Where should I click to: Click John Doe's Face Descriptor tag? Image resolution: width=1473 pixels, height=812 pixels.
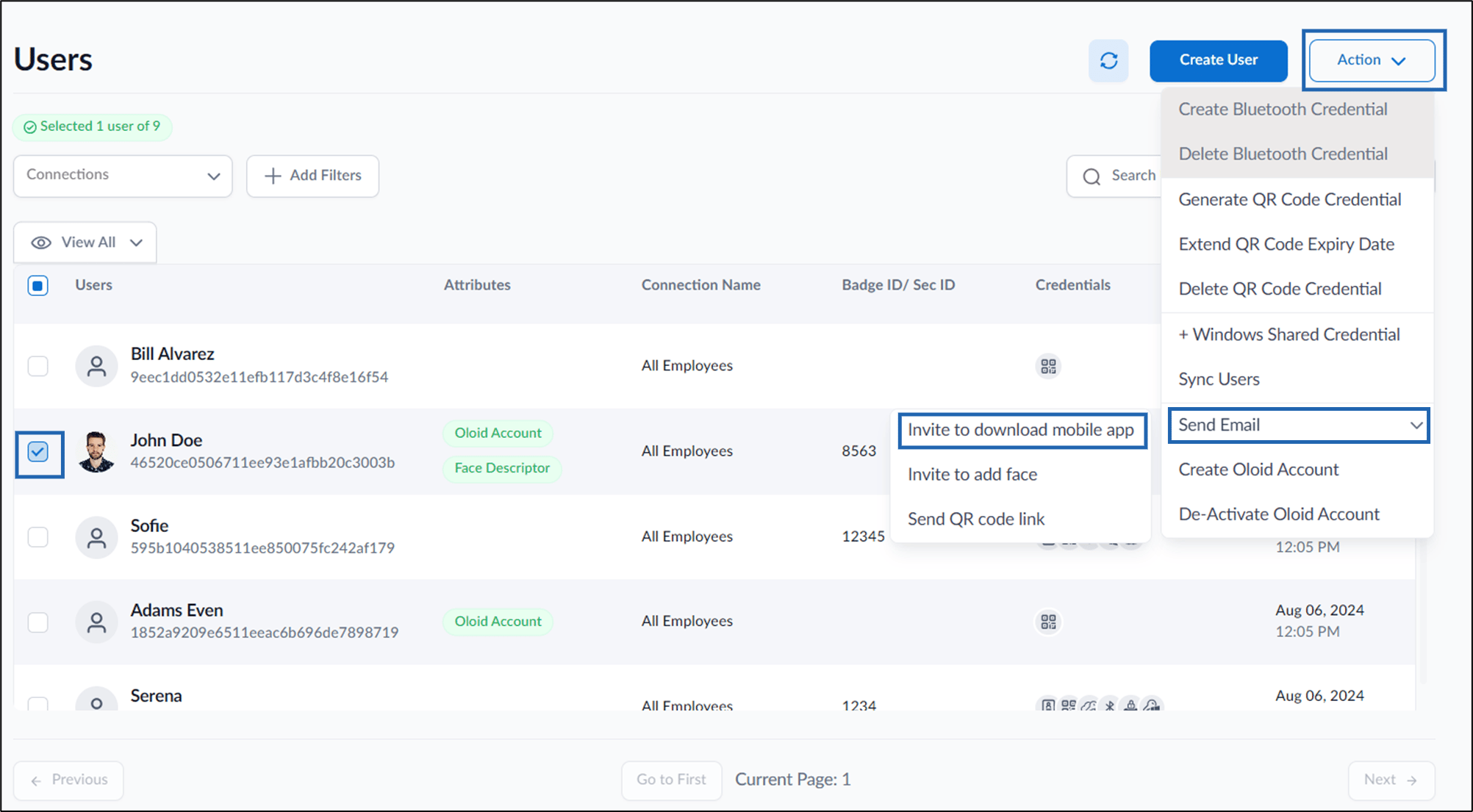pos(502,469)
